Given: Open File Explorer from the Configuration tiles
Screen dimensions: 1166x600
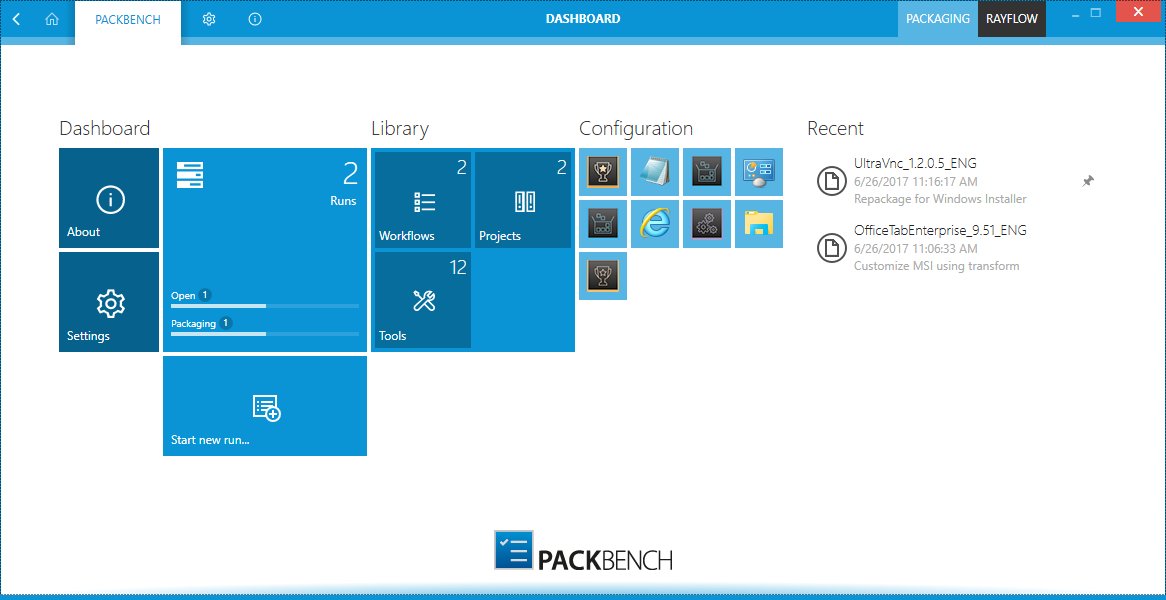Looking at the screenshot, I should coord(759,224).
